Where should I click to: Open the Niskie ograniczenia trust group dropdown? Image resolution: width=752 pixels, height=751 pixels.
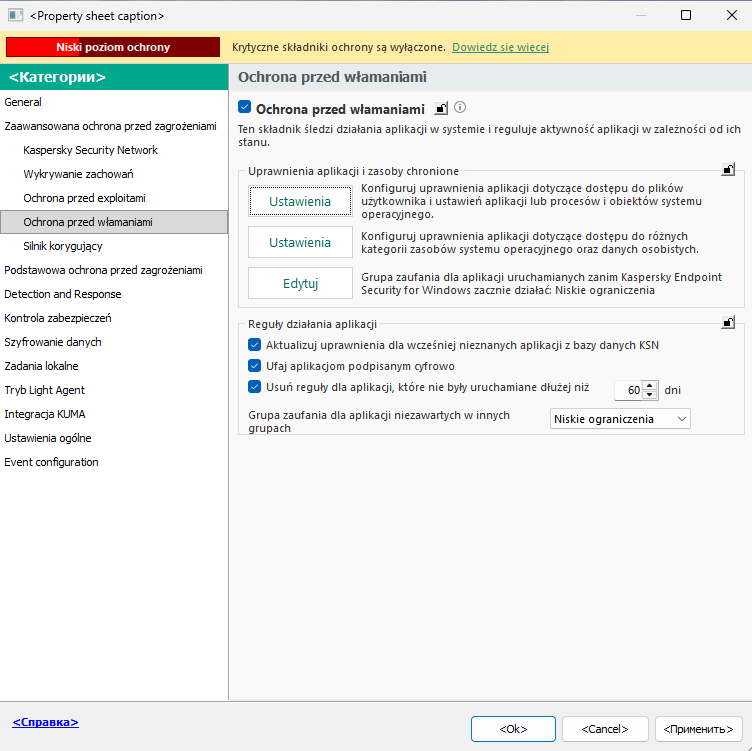(x=620, y=419)
